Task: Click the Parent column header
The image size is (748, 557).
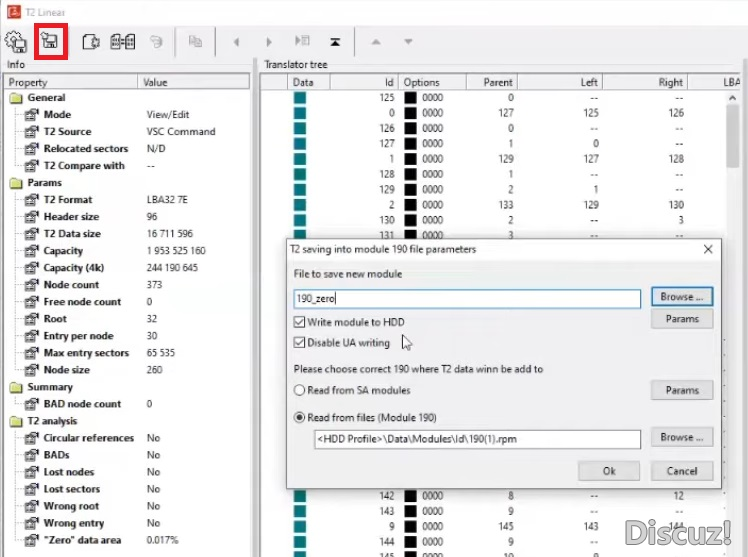Action: (x=492, y=83)
